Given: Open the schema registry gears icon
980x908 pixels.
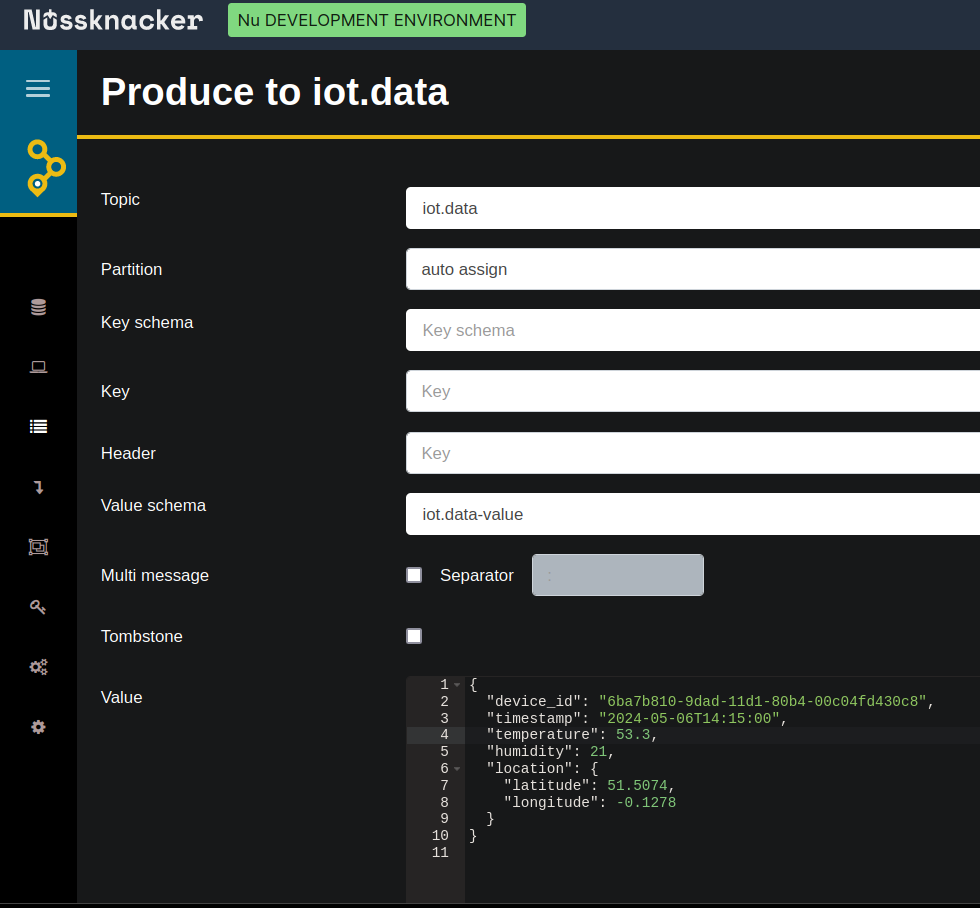Looking at the screenshot, I should [38, 667].
